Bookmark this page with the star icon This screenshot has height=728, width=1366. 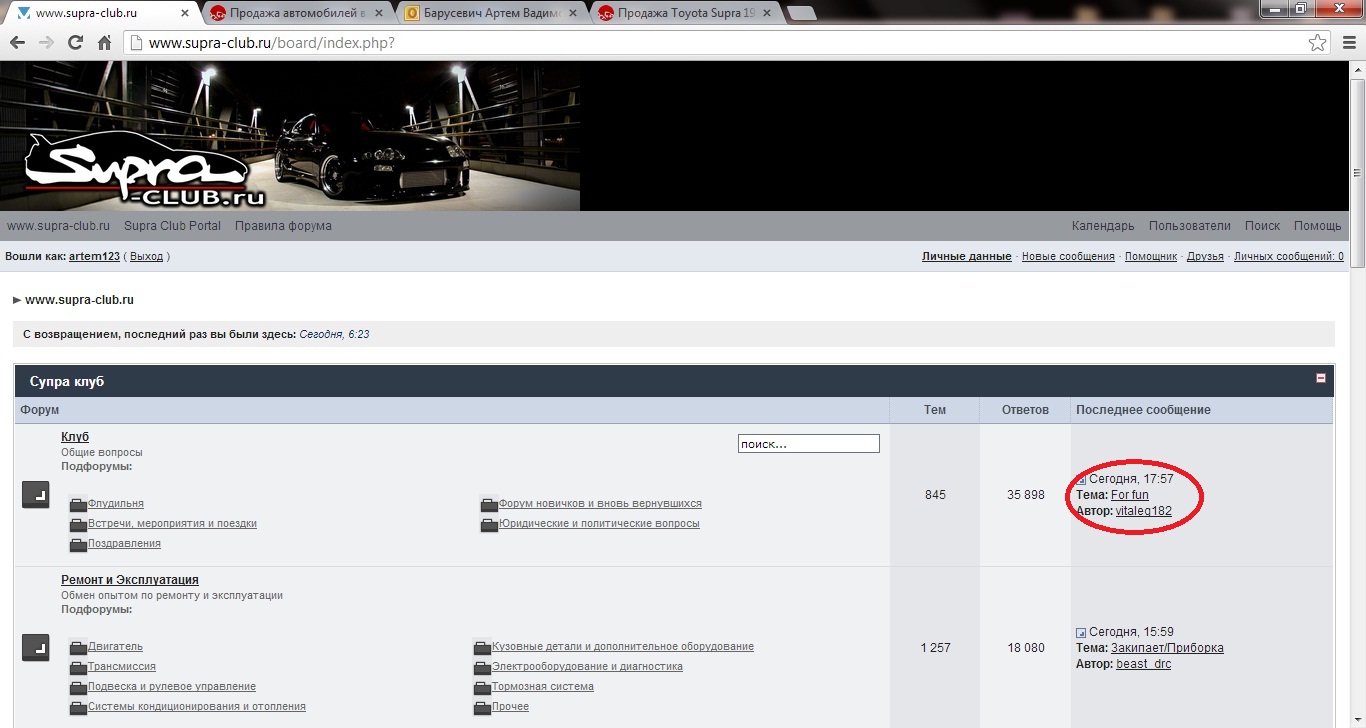click(x=1317, y=43)
